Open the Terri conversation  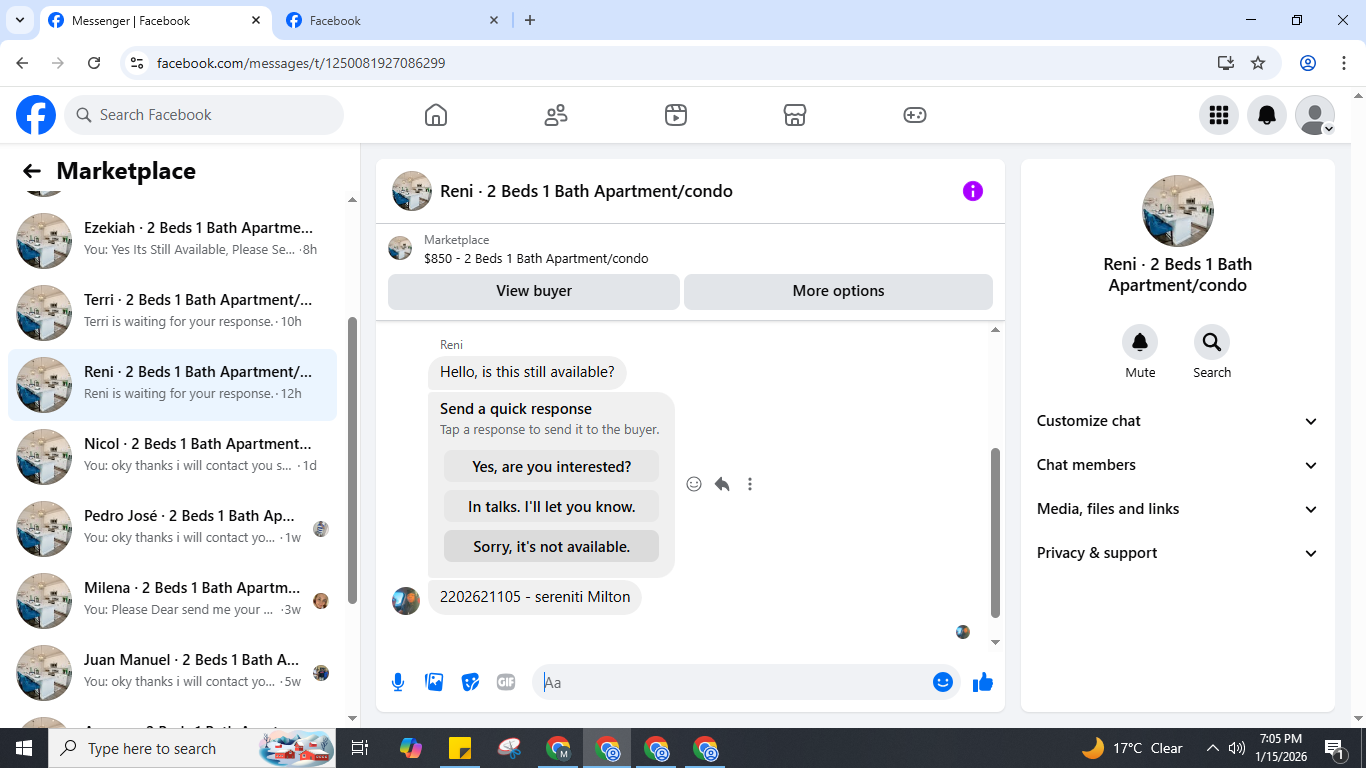click(x=172, y=312)
